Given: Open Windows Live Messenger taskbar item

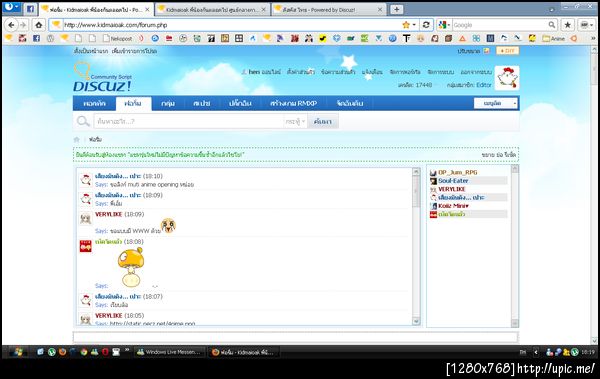Looking at the screenshot, I should click(170, 352).
